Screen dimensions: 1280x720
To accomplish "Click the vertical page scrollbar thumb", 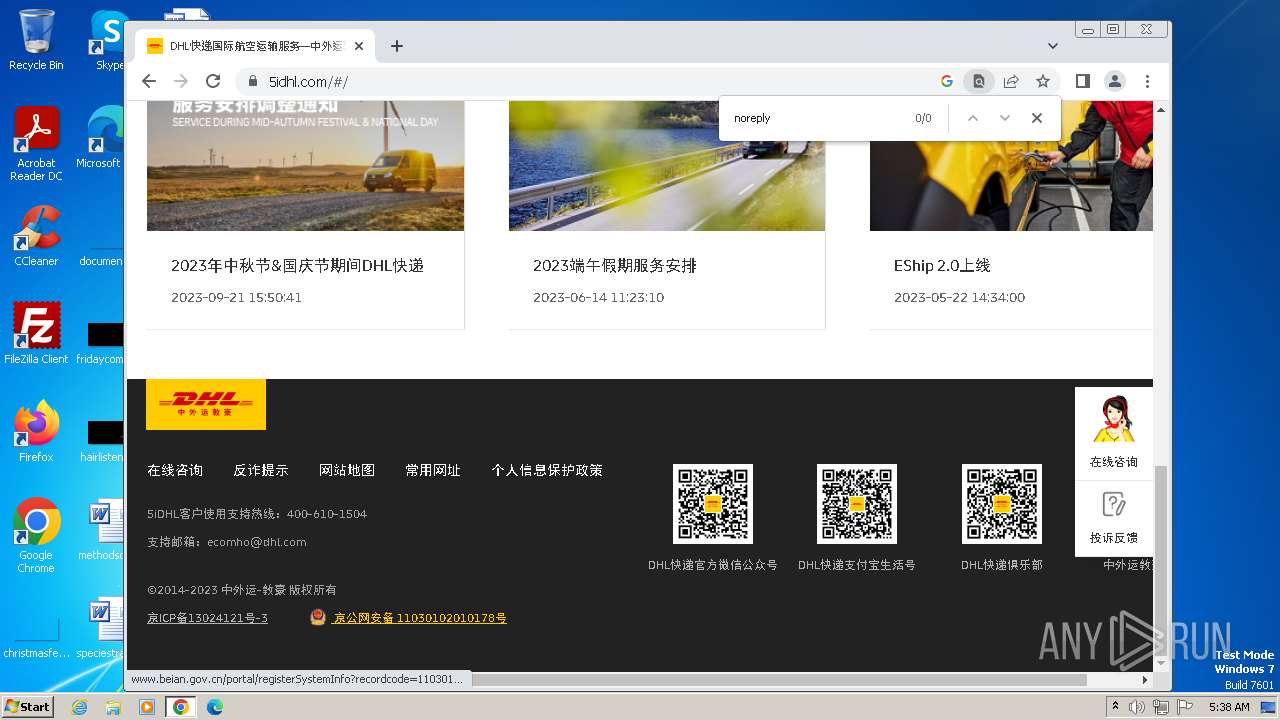I will pyautogui.click(x=1161, y=559).
